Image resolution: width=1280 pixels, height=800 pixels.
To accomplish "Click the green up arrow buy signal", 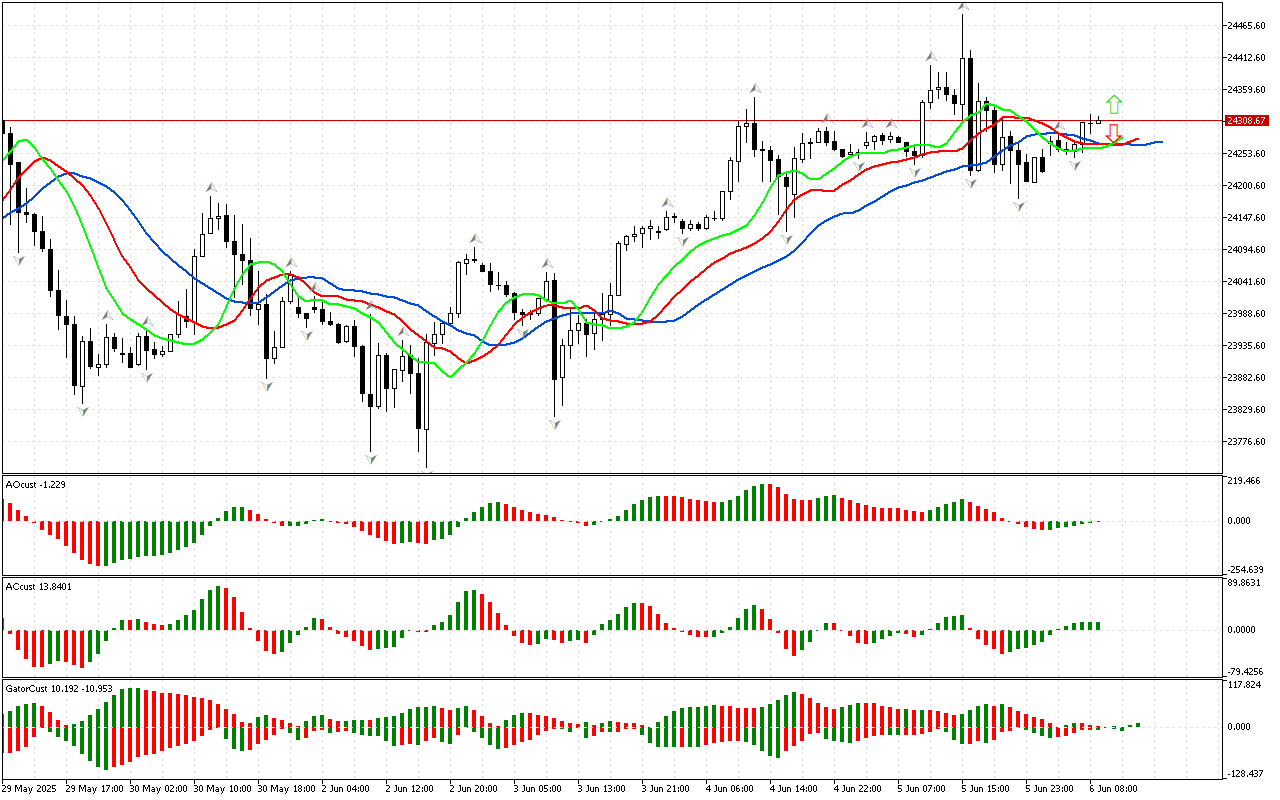I will (x=1113, y=104).
